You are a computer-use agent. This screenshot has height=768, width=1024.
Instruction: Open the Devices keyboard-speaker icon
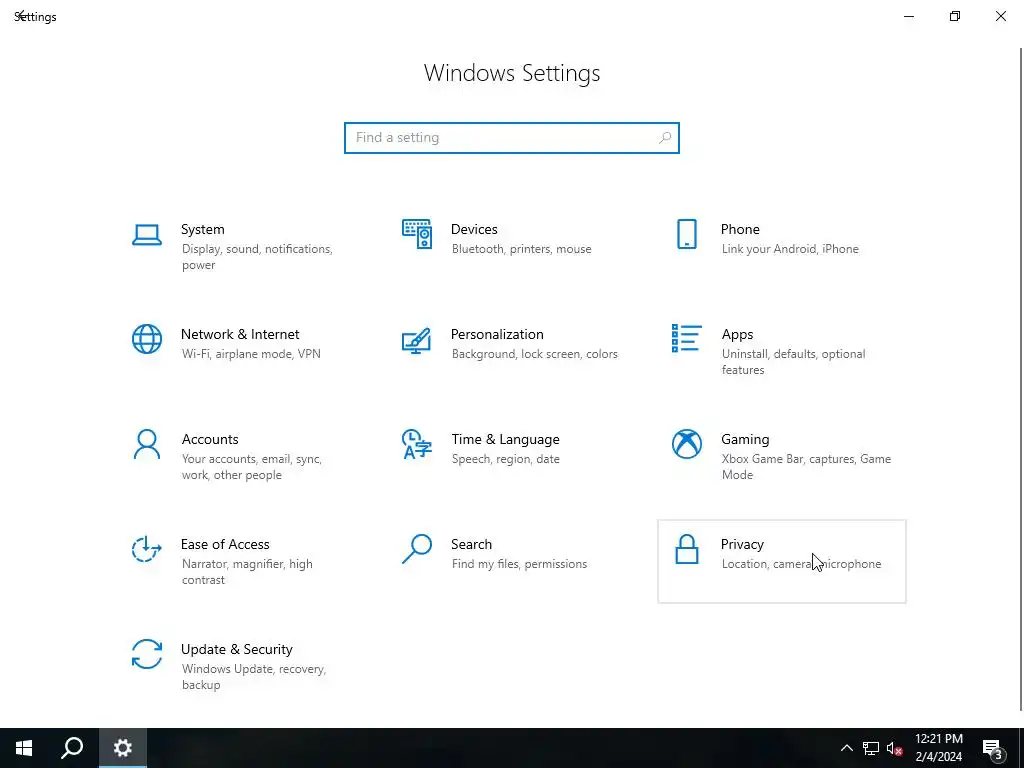click(417, 234)
